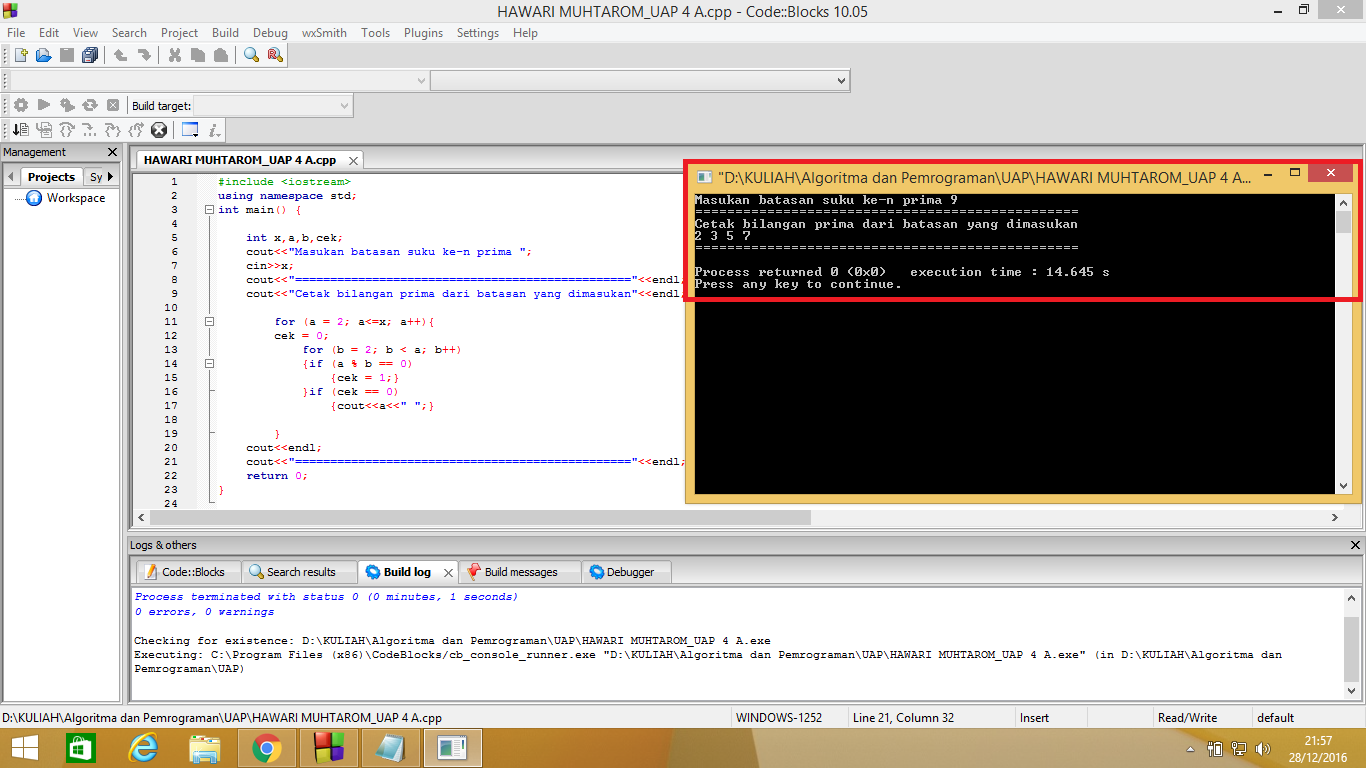Select the Projects tab in Management
1366x768 pixels.
51,177
